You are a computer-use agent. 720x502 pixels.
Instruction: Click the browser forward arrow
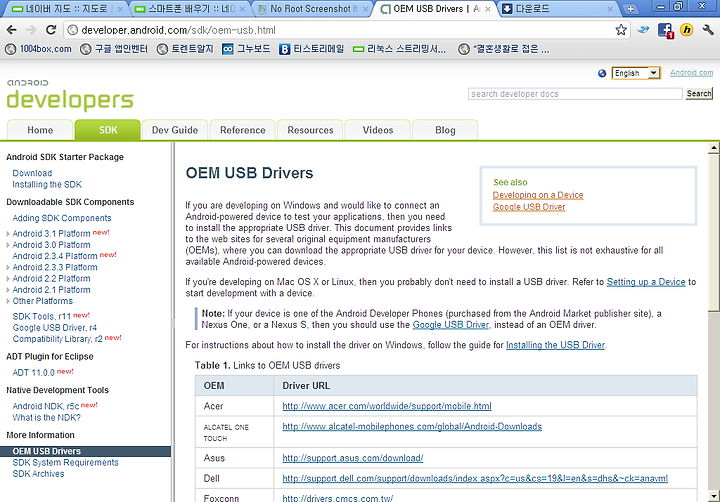coord(31,30)
